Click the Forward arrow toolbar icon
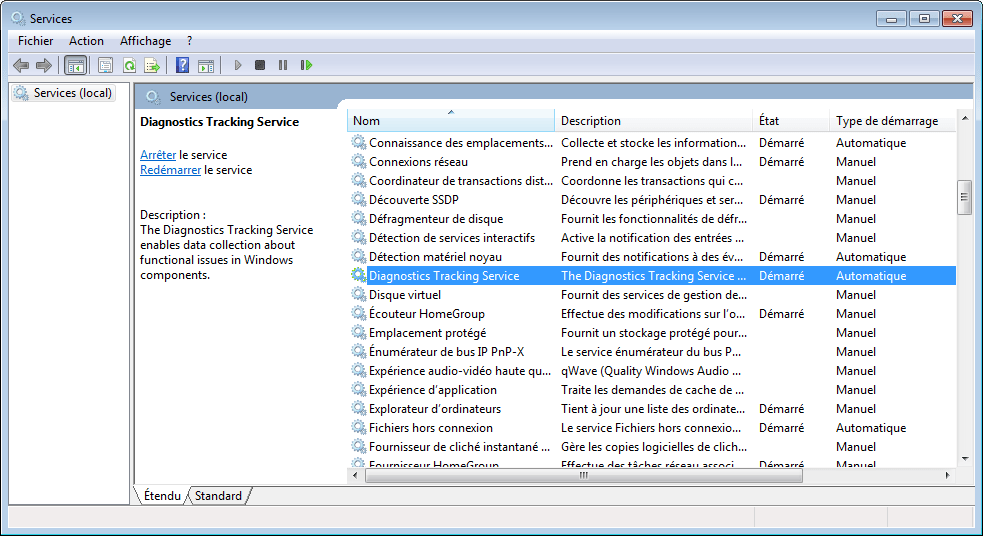The width and height of the screenshot is (983, 536). [44, 65]
